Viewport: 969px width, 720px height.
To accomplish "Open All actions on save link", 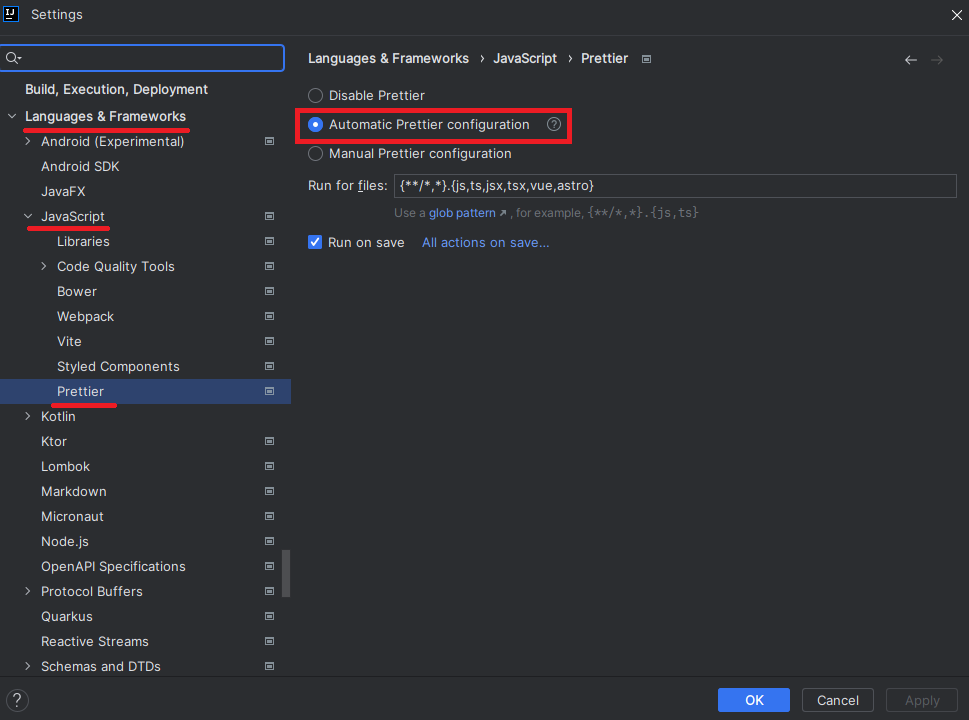I will pos(486,243).
